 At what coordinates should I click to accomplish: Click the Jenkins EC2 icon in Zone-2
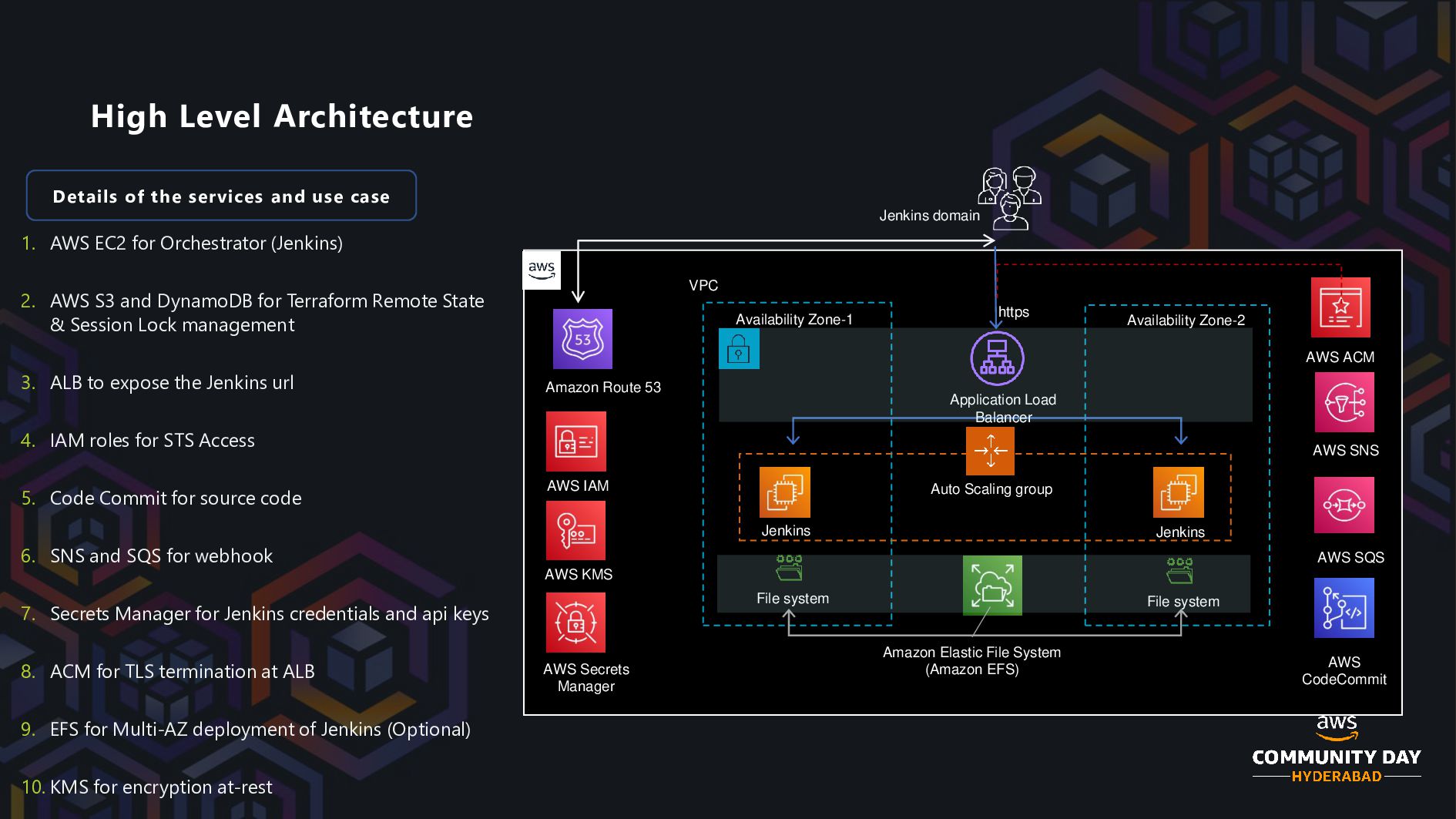pos(1179,492)
